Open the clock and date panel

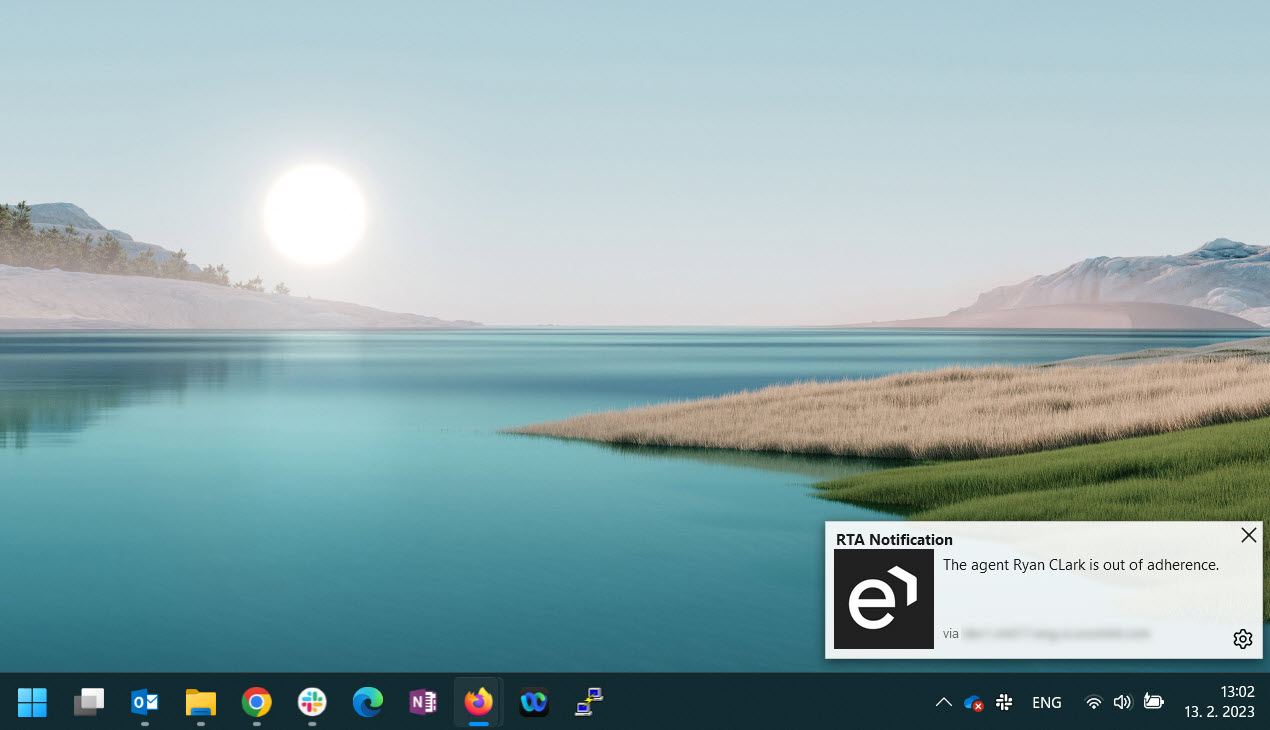tap(1219, 702)
